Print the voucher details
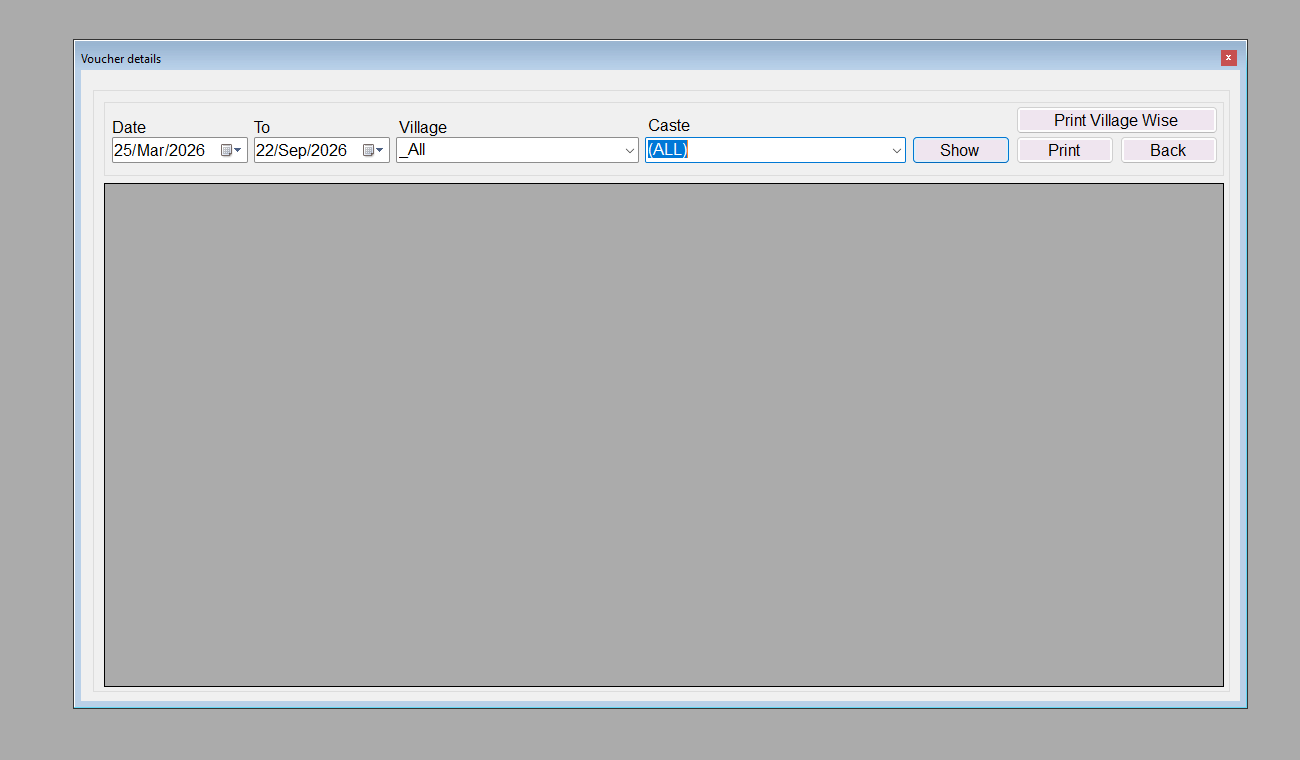1300x760 pixels. click(x=1064, y=150)
